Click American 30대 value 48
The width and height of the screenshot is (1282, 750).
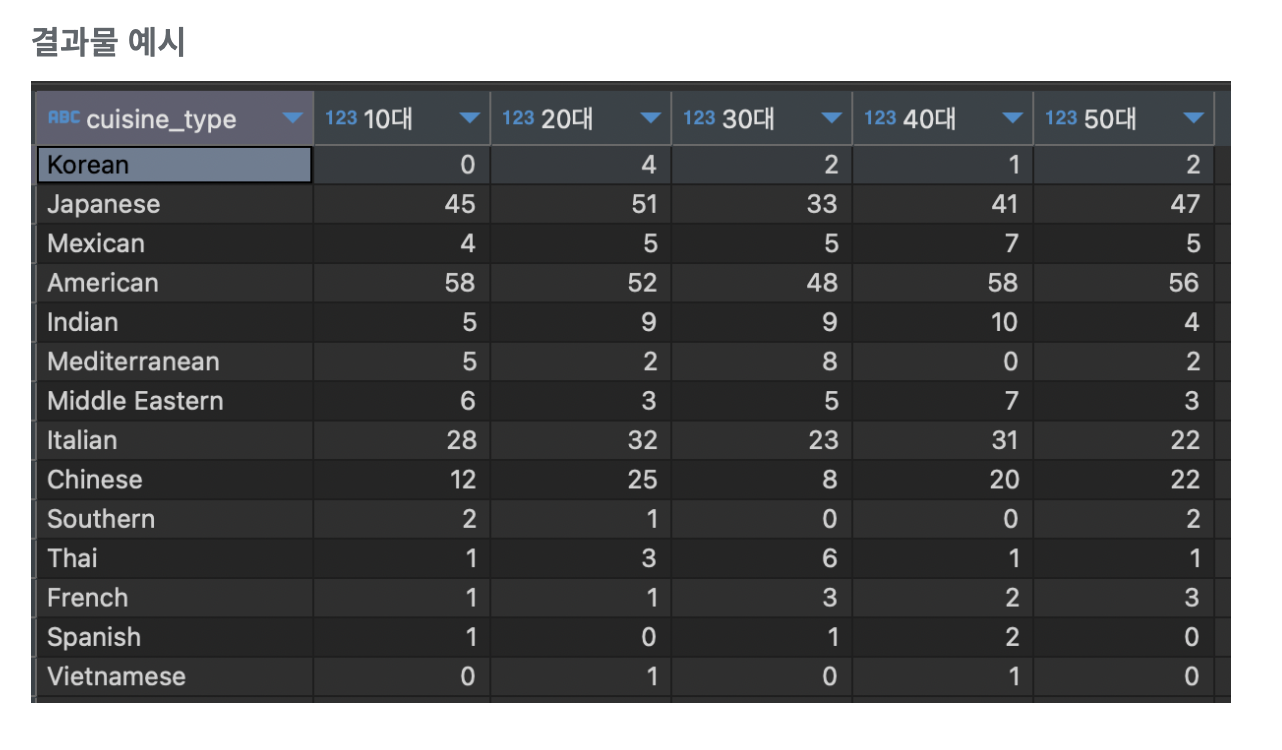click(822, 283)
